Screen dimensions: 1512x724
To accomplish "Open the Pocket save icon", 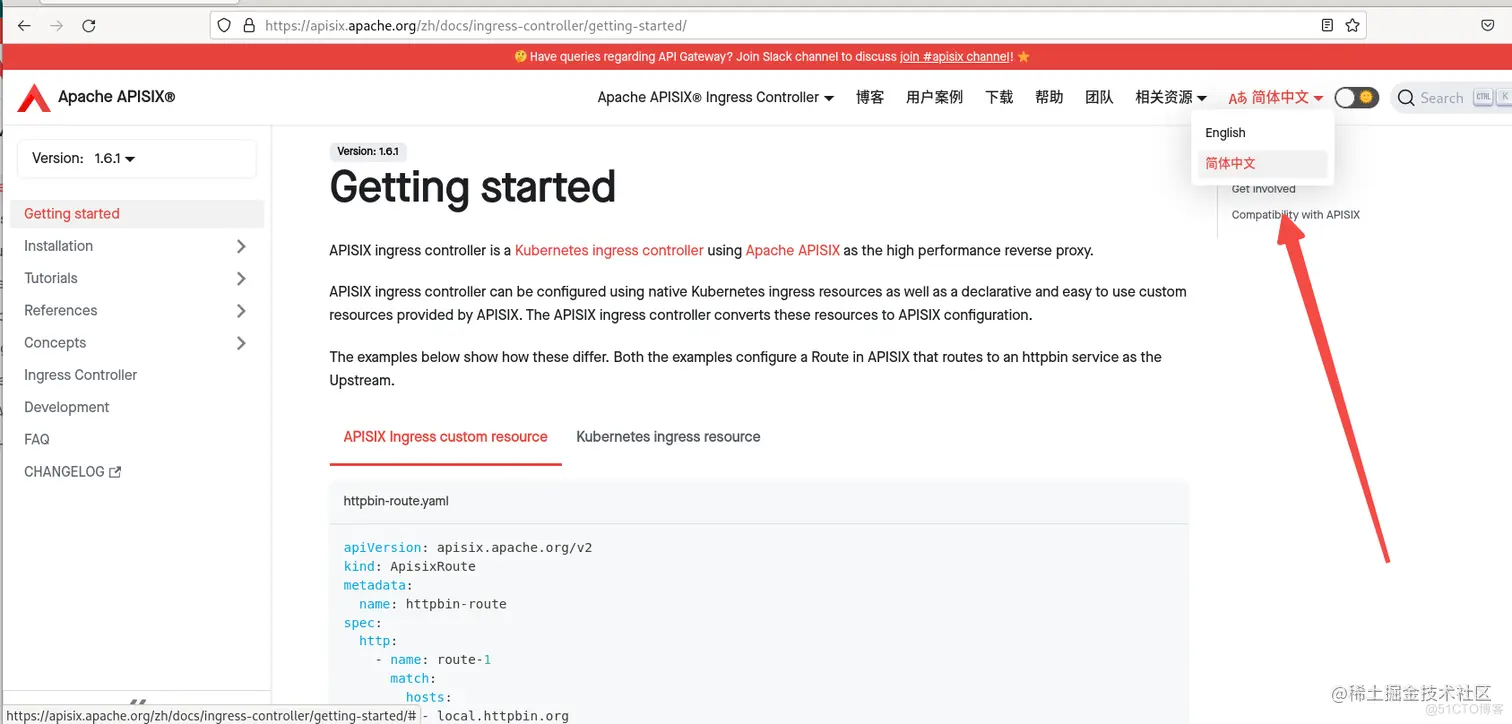I will (1488, 25).
